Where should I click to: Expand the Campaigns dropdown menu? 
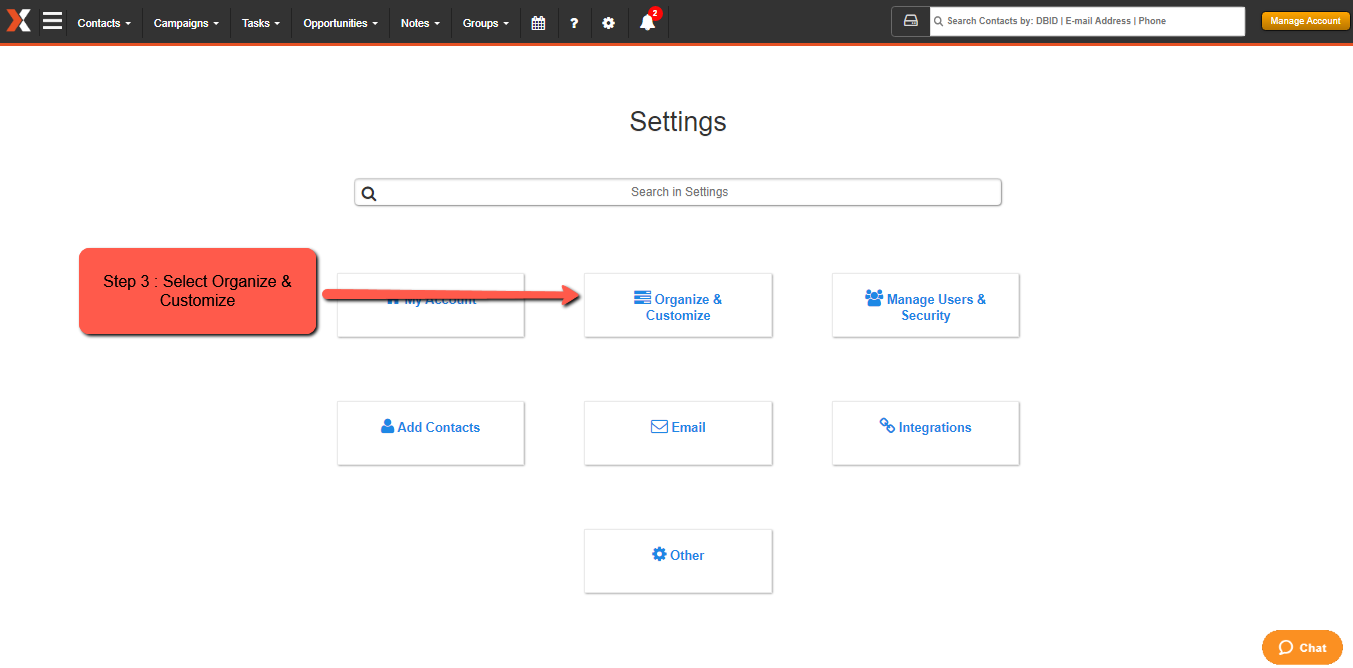click(186, 23)
